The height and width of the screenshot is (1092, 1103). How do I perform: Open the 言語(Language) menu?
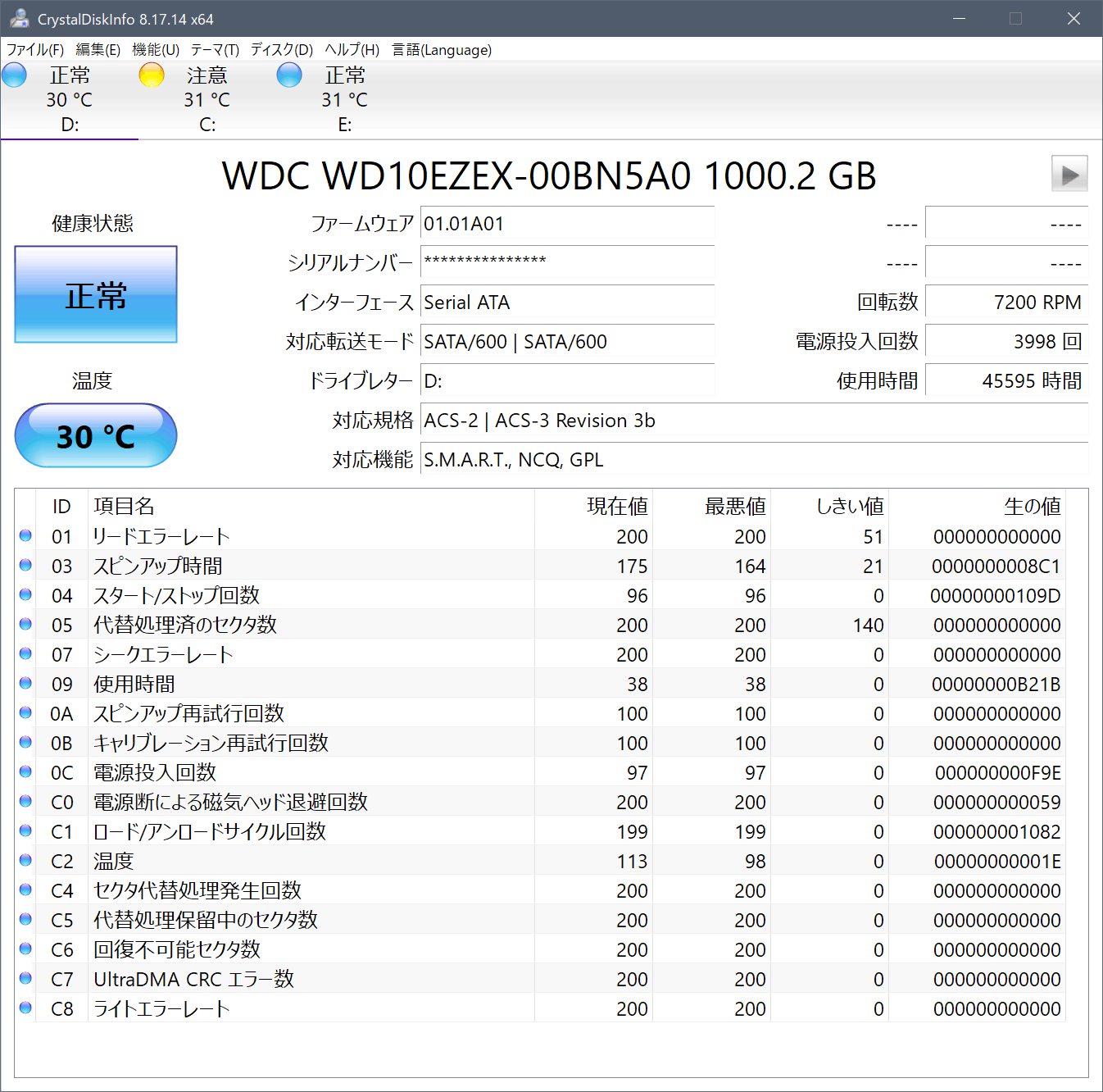coord(442,49)
